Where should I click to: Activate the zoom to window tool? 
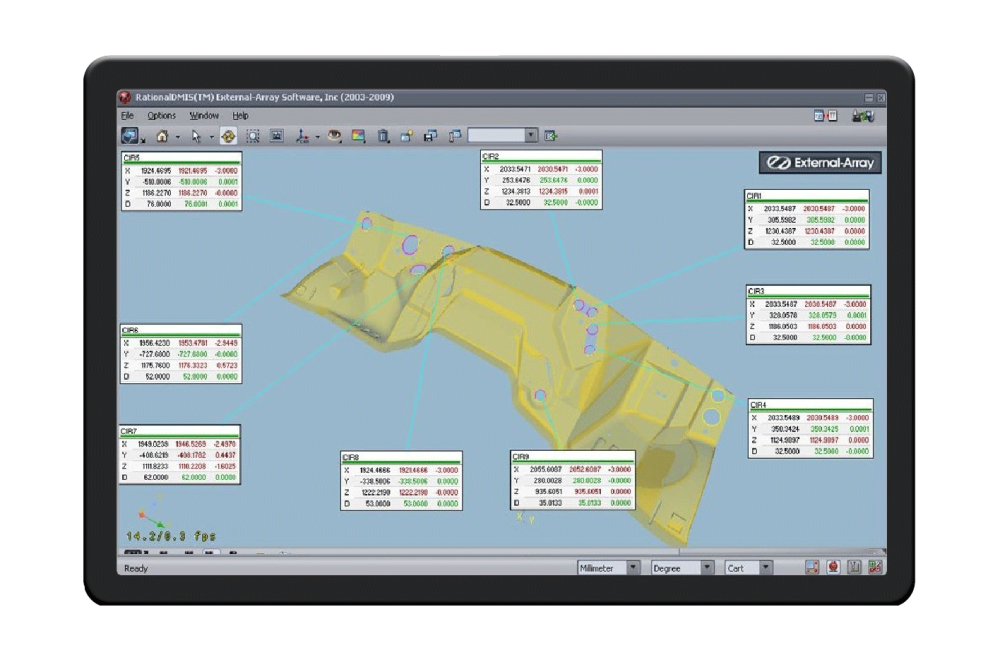tap(253, 136)
